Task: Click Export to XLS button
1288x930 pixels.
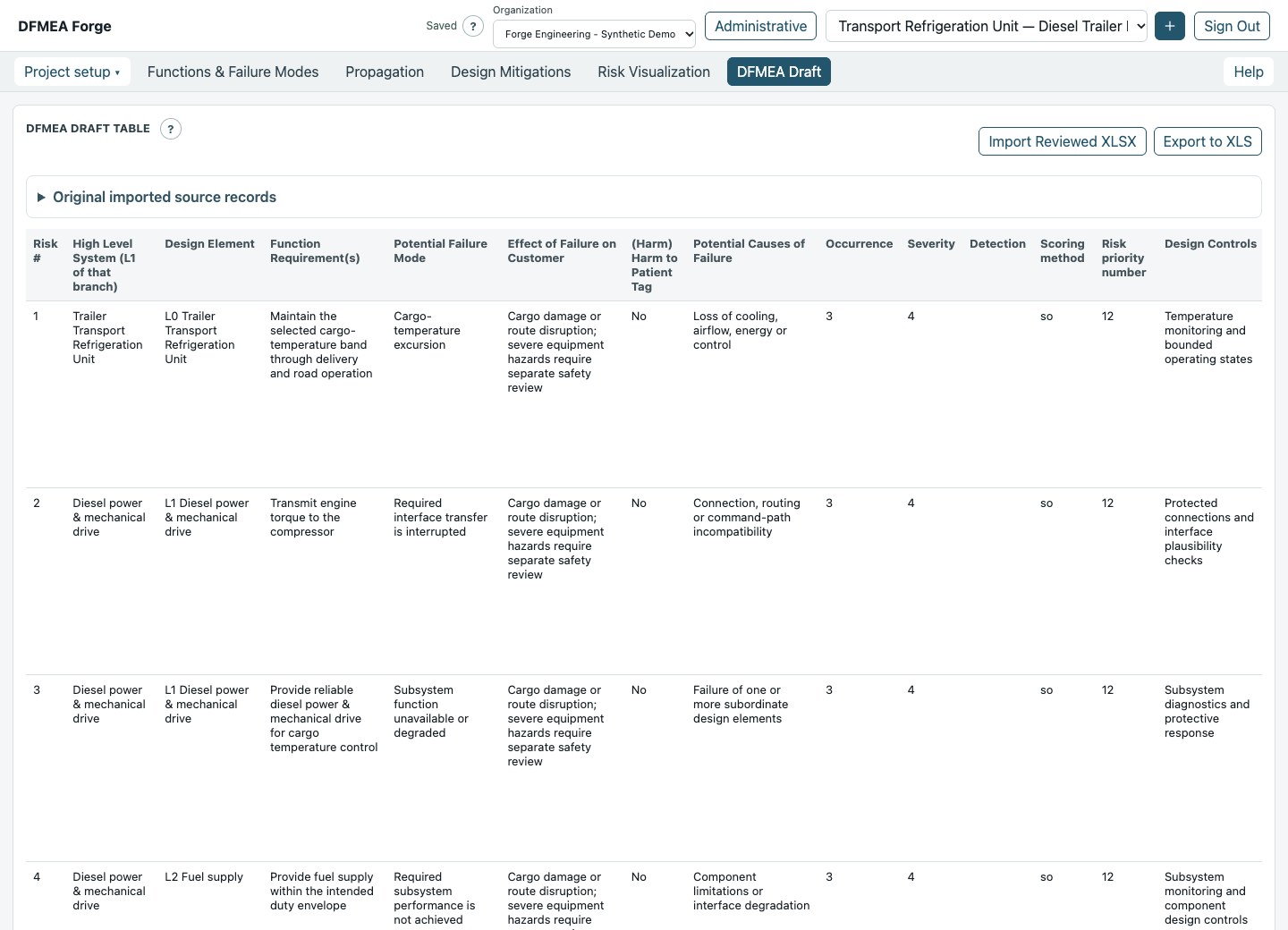Action: tap(1207, 141)
